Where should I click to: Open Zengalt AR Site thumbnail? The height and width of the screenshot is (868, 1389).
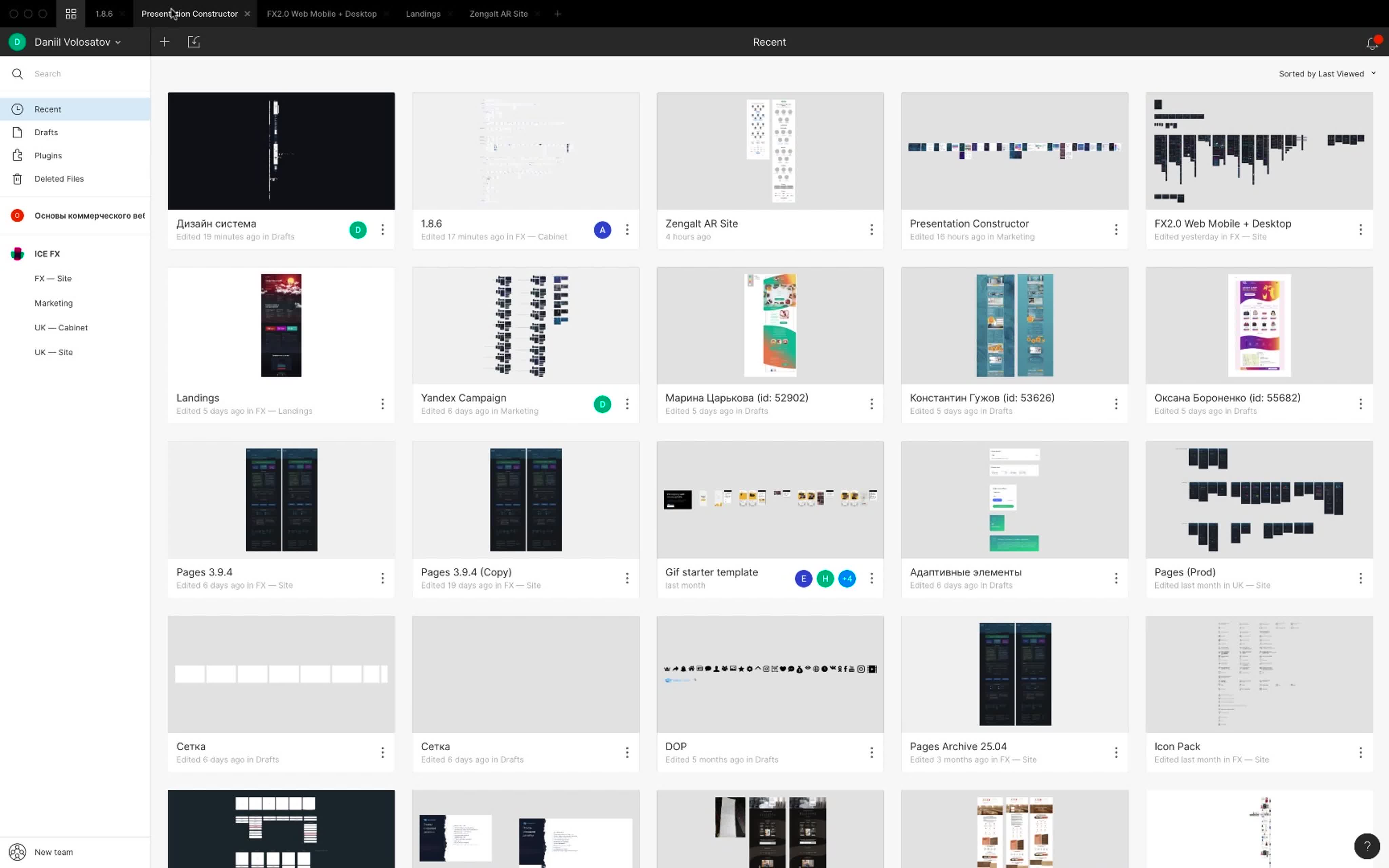coord(770,151)
